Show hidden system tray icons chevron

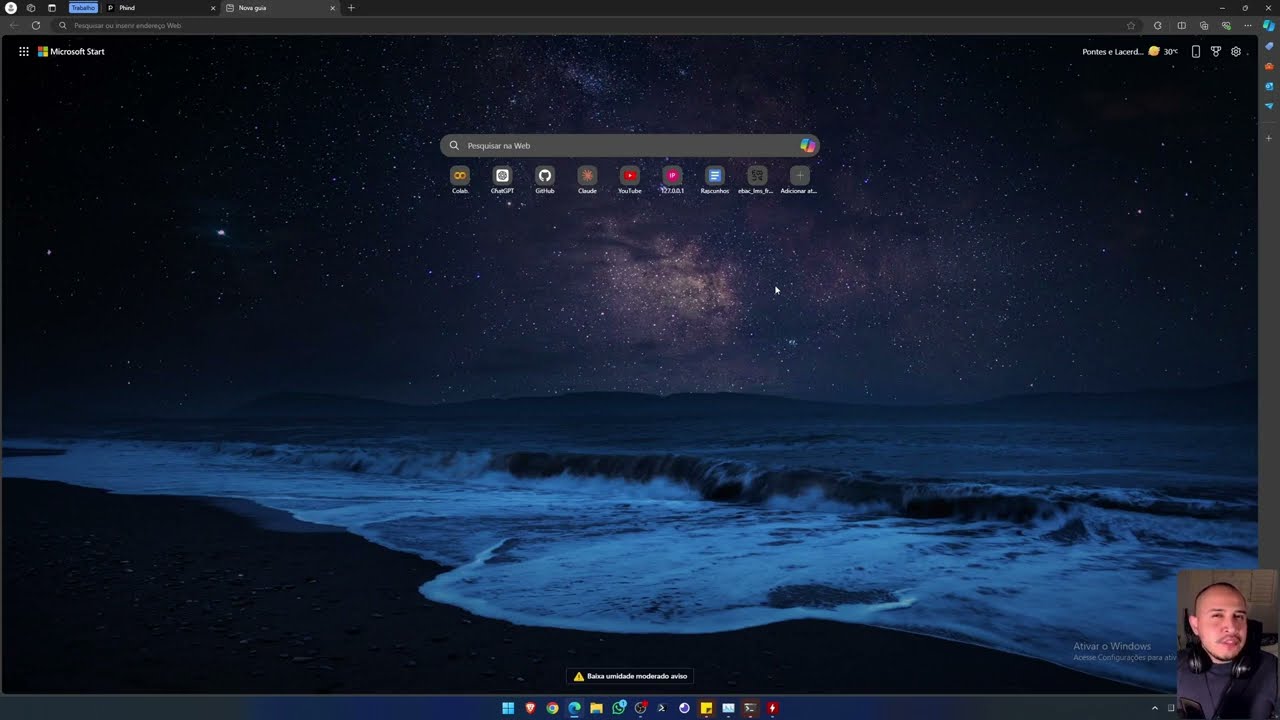click(1155, 708)
